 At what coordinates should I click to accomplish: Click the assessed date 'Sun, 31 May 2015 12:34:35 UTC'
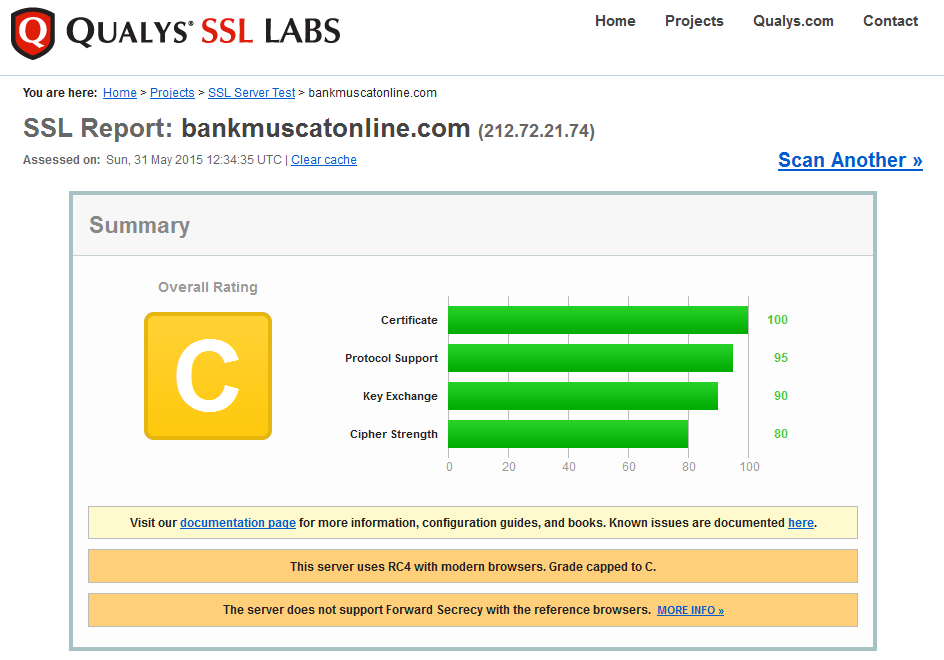pos(194,160)
